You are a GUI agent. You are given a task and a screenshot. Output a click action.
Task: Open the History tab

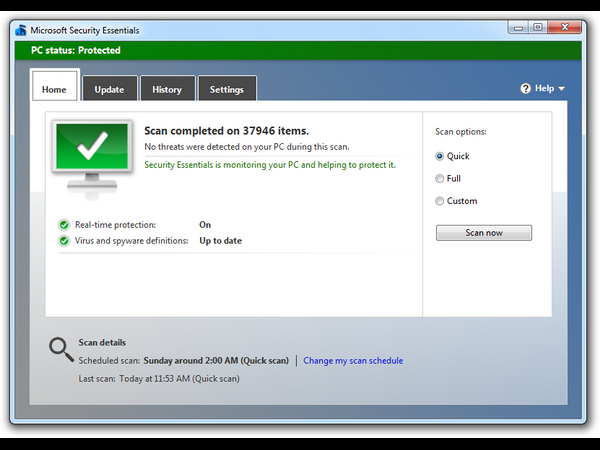[x=167, y=89]
